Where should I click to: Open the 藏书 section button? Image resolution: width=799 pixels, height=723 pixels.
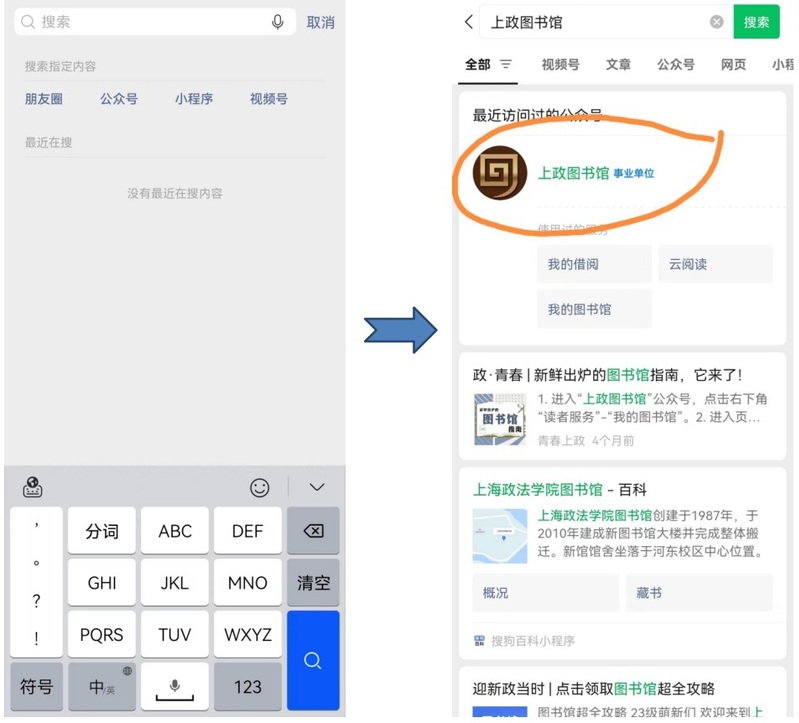699,593
